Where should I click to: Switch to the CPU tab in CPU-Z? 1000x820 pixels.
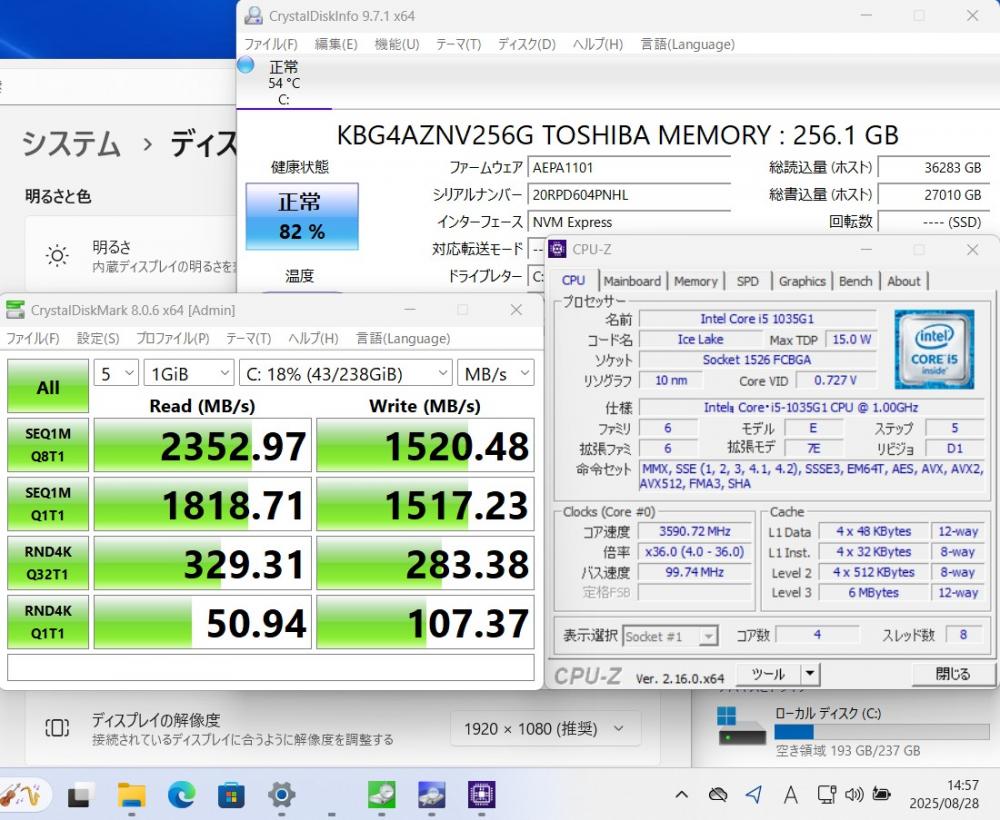[x=573, y=281]
